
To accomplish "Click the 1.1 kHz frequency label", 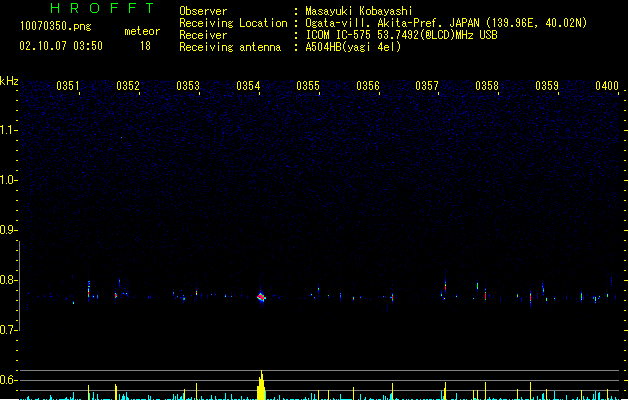I will 8,130.
